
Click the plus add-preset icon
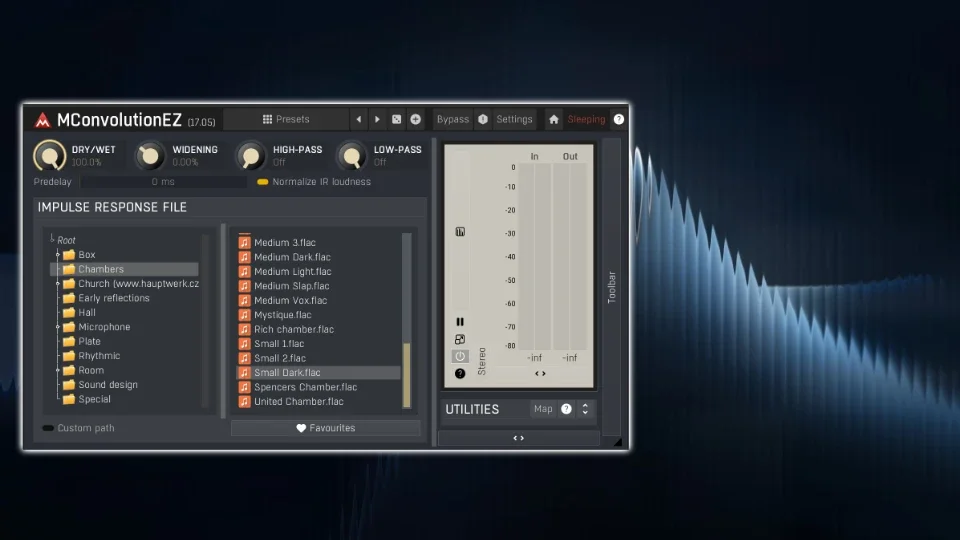tap(415, 119)
